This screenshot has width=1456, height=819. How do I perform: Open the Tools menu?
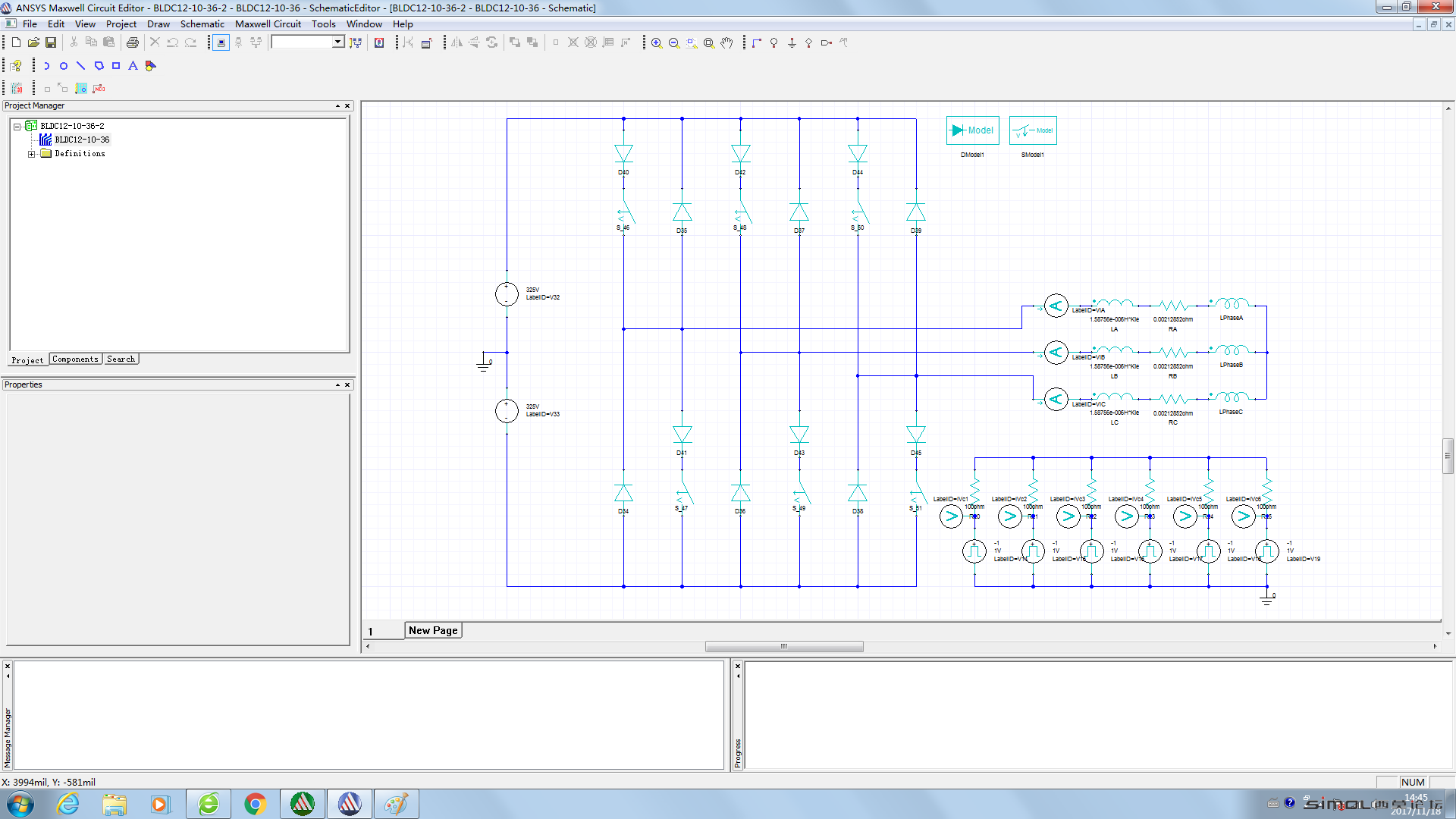(324, 24)
